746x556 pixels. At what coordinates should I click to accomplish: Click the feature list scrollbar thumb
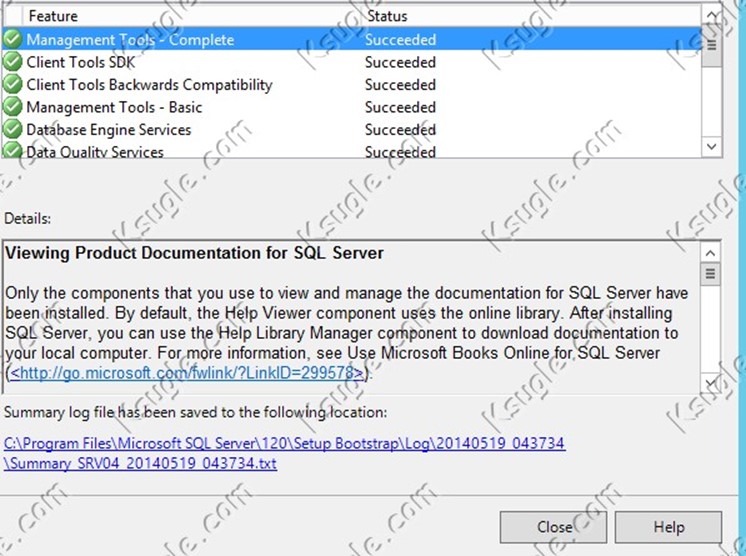(x=712, y=47)
